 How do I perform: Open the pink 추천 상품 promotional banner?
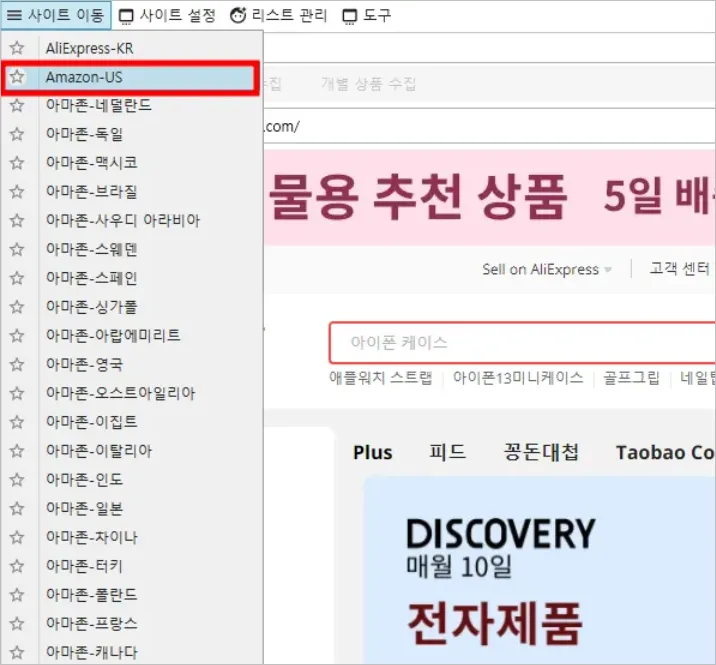pyautogui.click(x=490, y=197)
